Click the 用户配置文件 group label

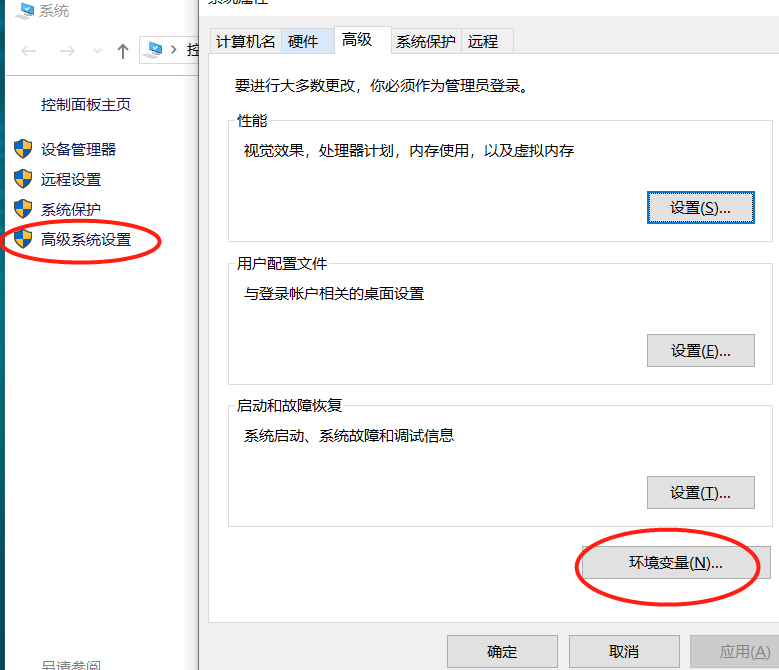[282, 263]
